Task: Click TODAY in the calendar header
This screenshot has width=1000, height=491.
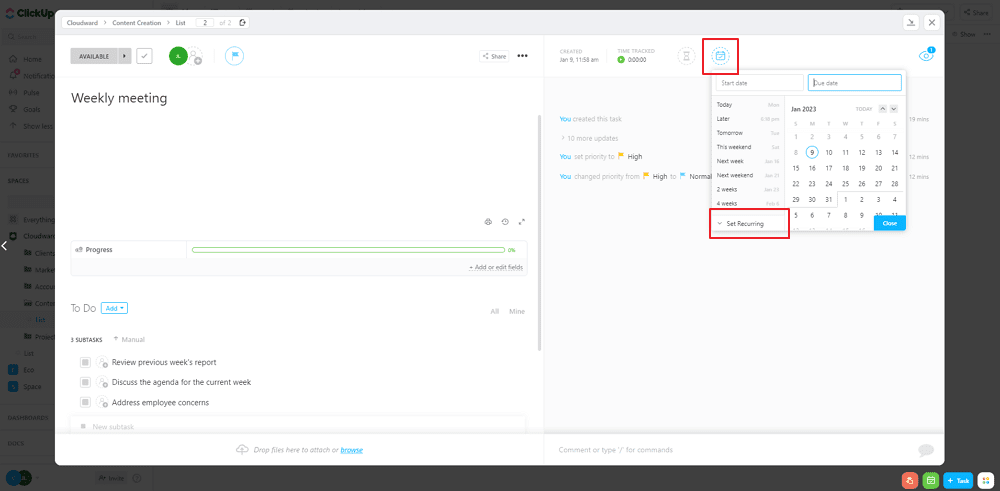Action: coord(864,109)
